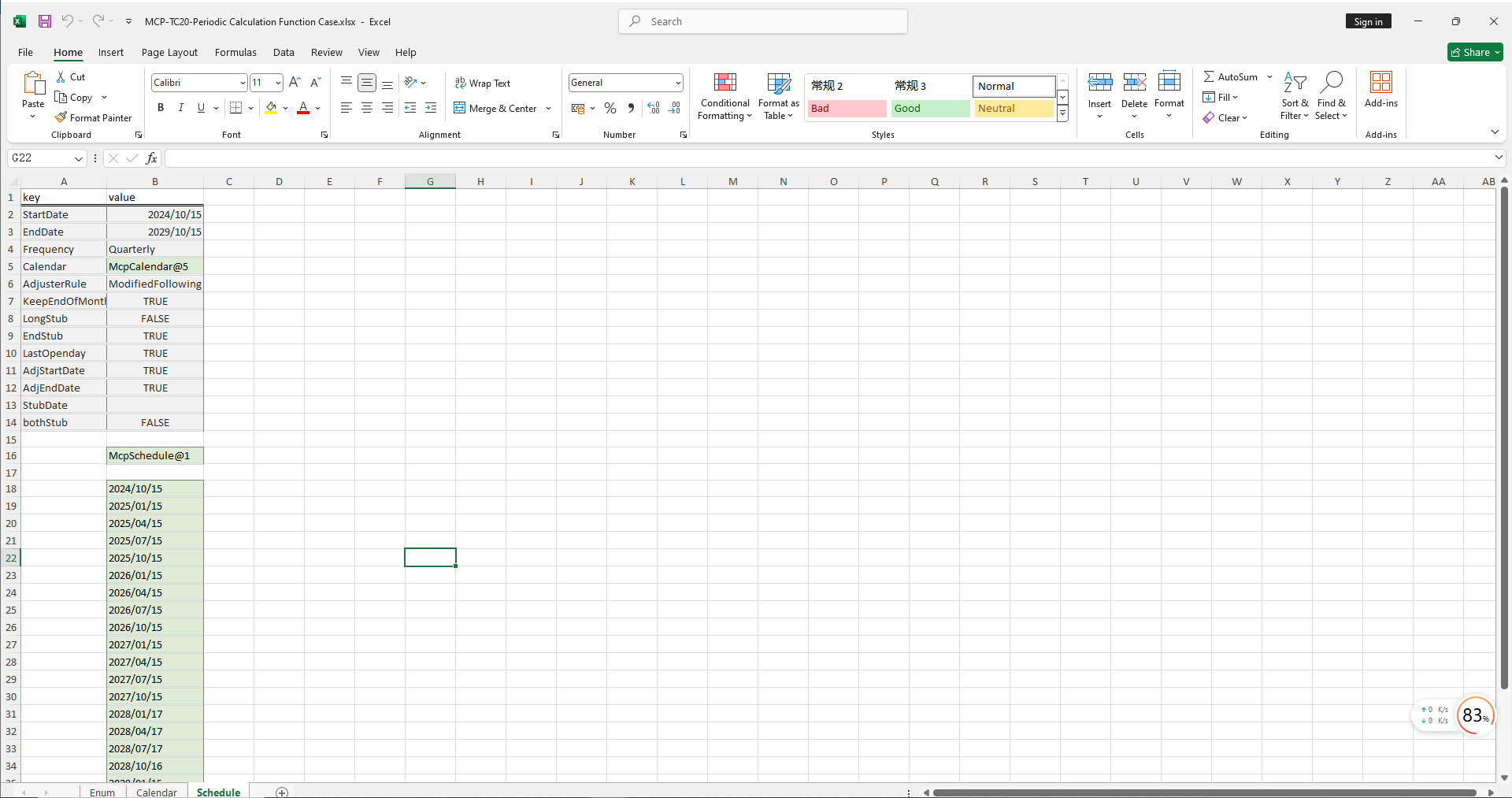Open Format as Table gallery
The height and width of the screenshot is (798, 1512).
pos(779,96)
